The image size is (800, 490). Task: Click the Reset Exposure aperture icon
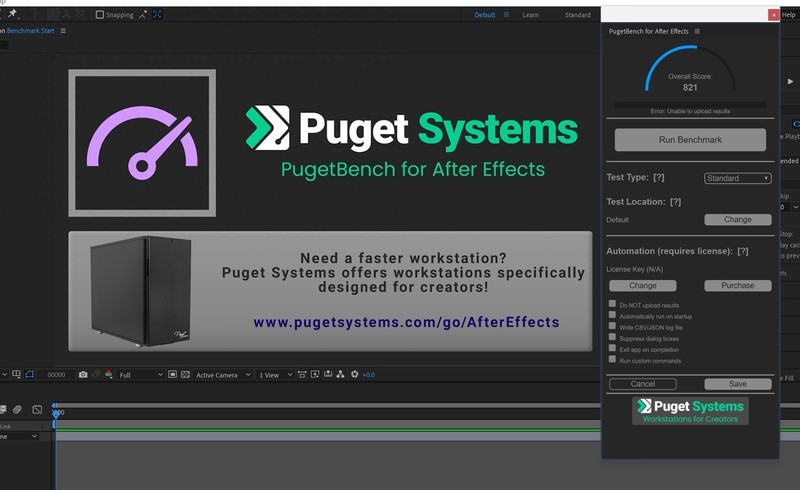click(x=355, y=375)
